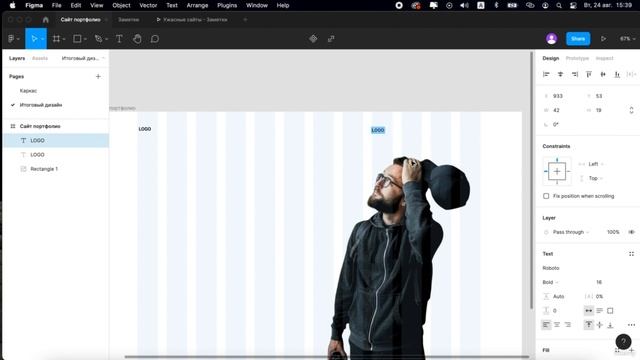Screen dimensions: 640x360
Task: Select the Comment tool
Action: (155, 39)
